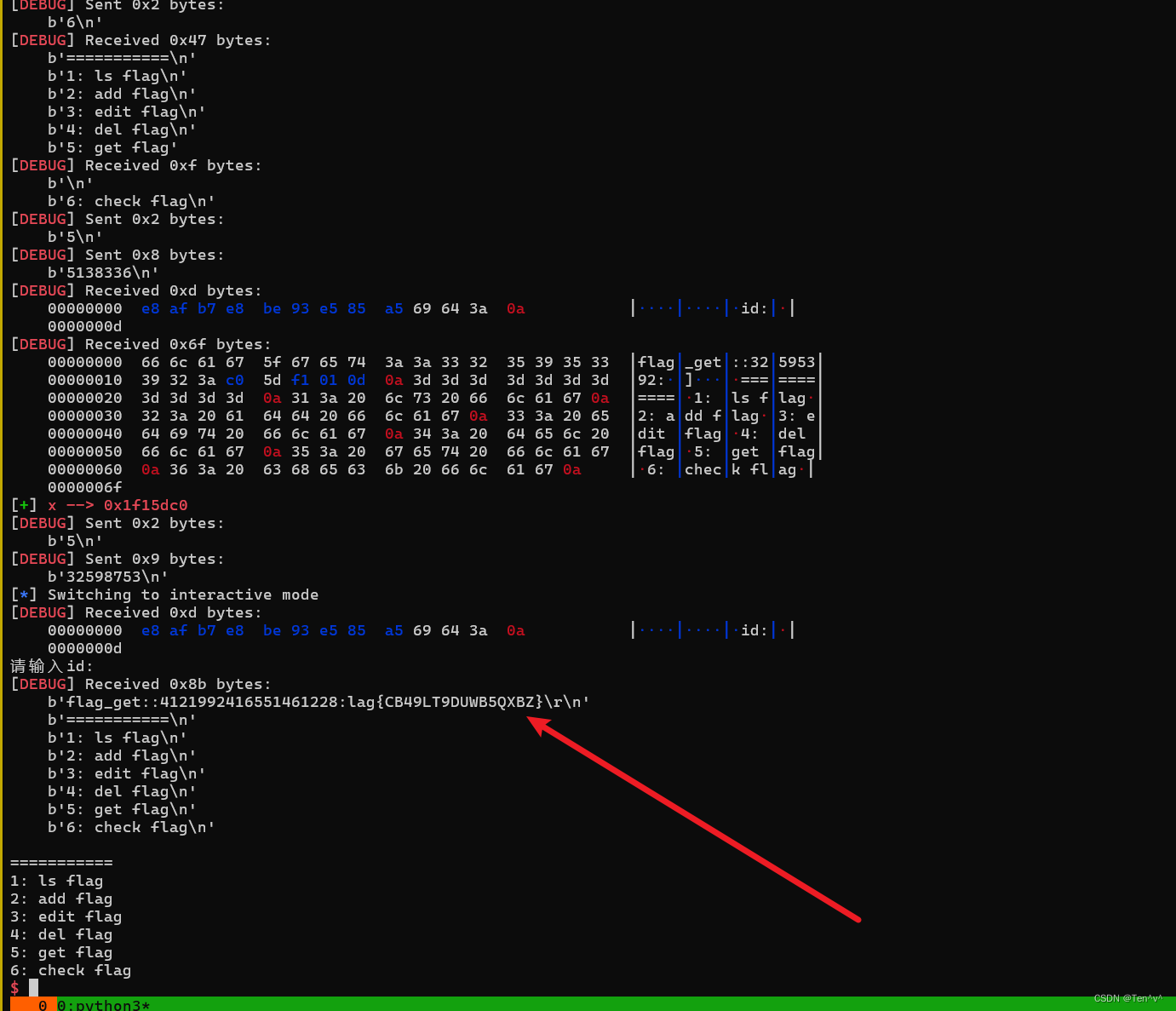Click '[DEBUG] Received 0x47 bytes:' line
The width and height of the screenshot is (1176, 1011).
point(141,40)
